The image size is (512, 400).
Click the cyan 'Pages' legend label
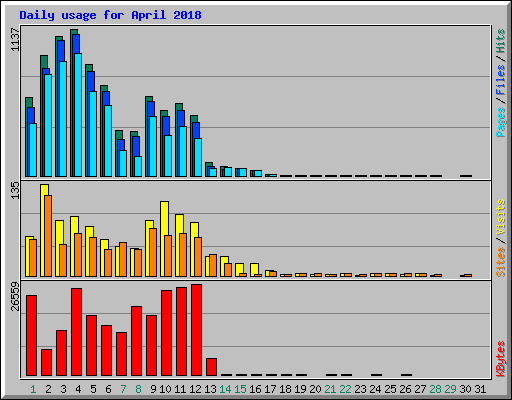pos(501,122)
